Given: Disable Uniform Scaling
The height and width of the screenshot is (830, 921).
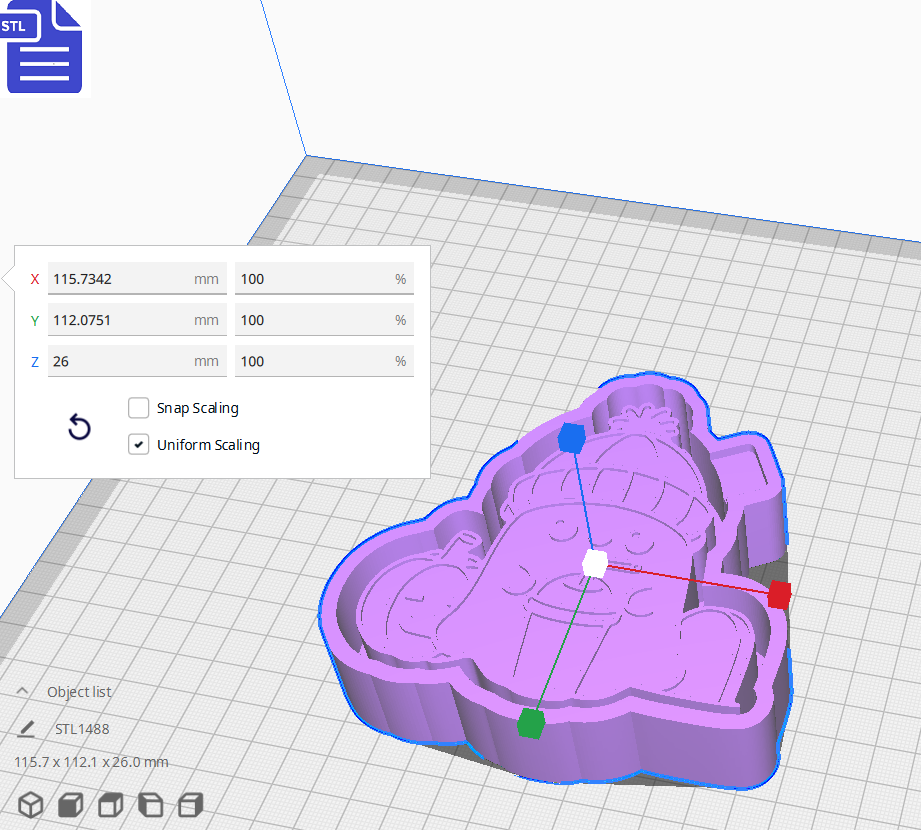Looking at the screenshot, I should coord(138,444).
